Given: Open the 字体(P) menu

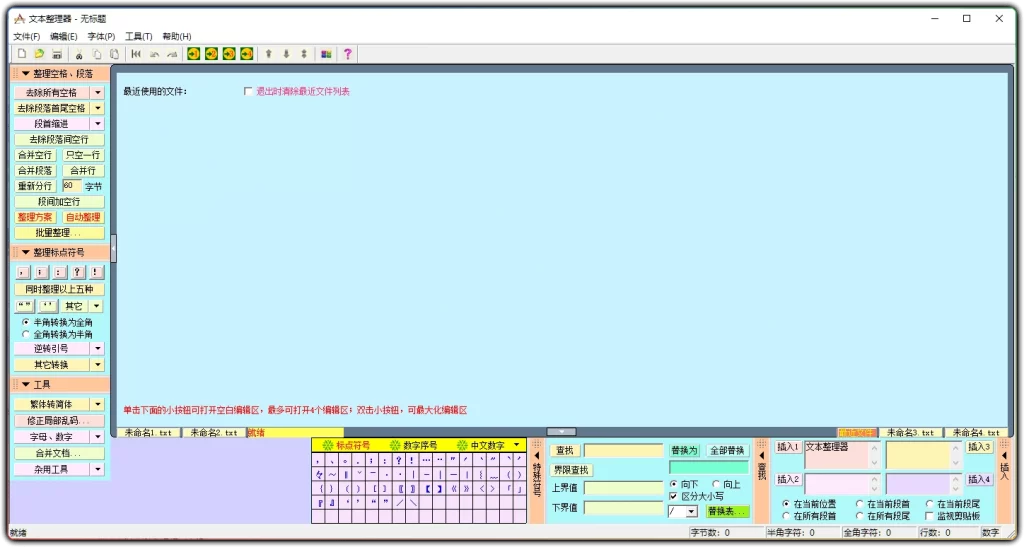Looking at the screenshot, I should [101, 37].
